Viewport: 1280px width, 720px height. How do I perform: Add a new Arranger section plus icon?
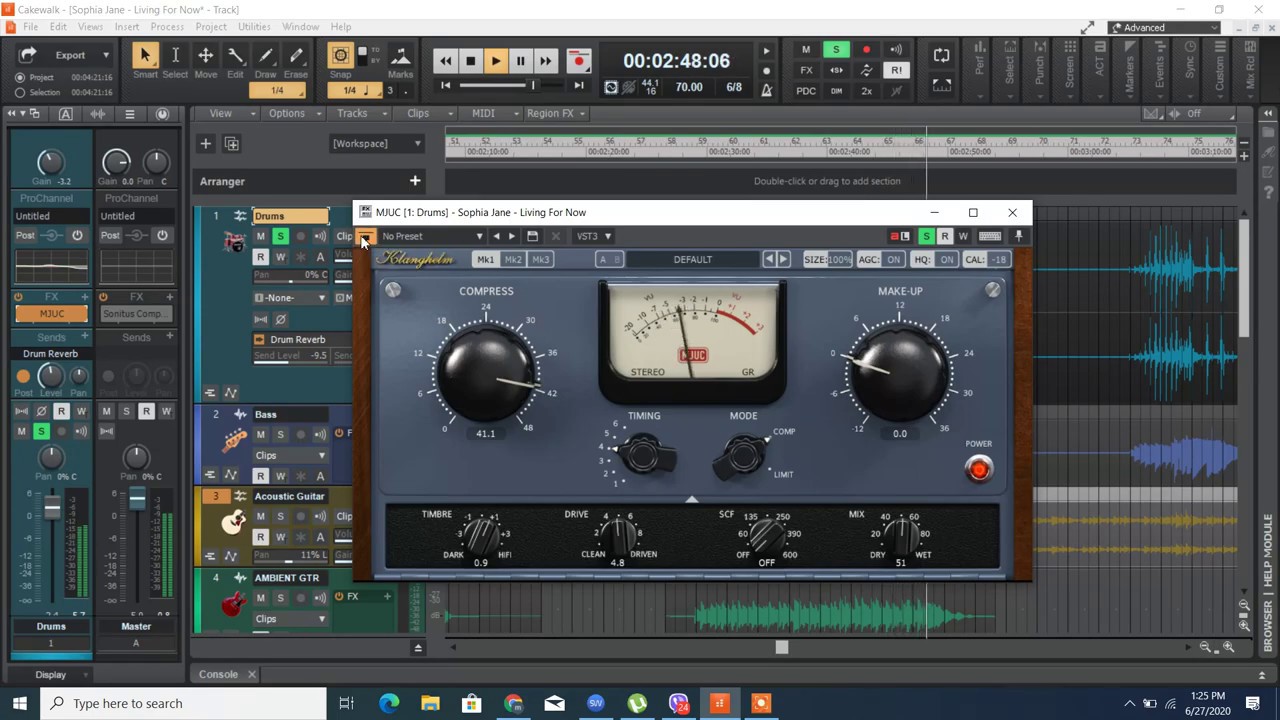point(415,181)
